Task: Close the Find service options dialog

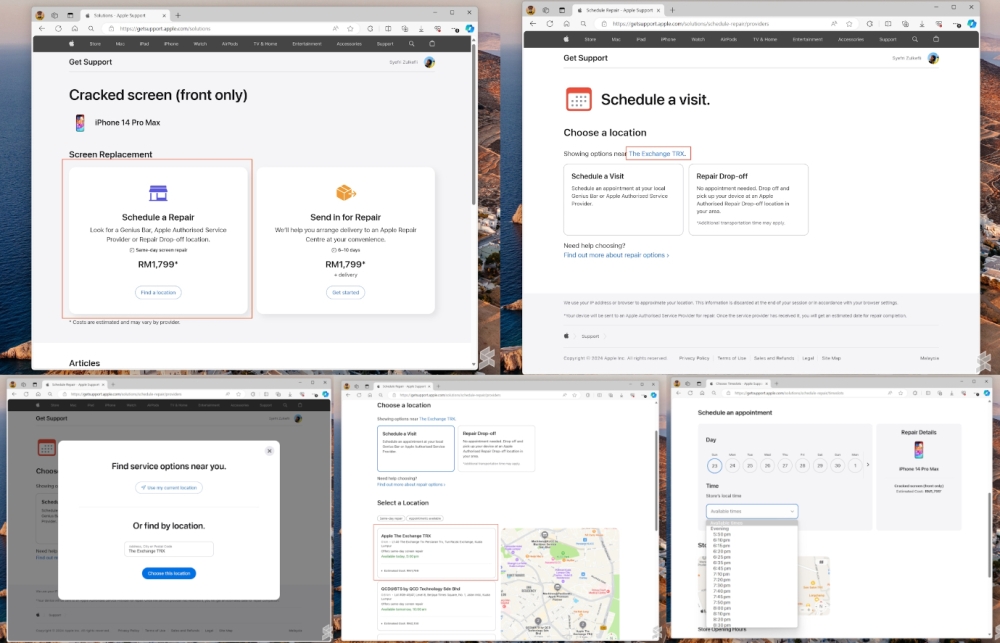Action: coord(269,451)
